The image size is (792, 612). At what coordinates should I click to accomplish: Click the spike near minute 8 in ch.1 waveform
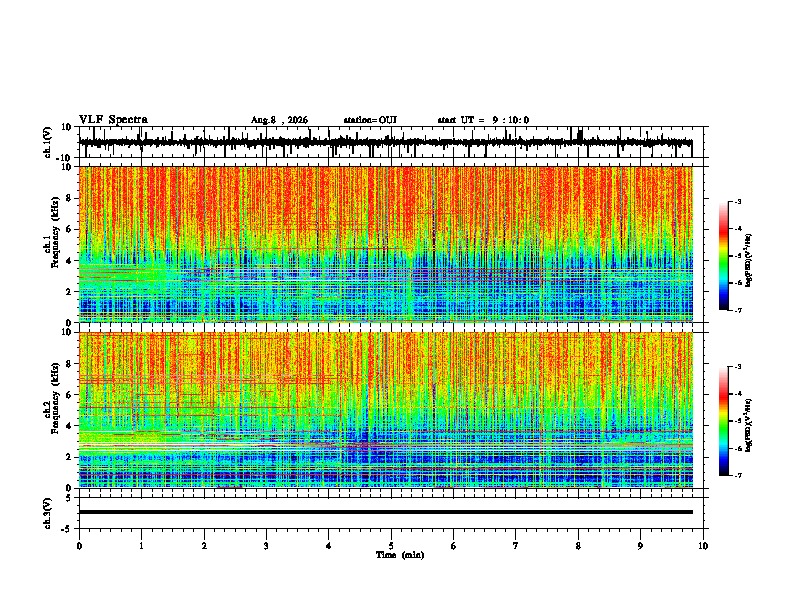[580, 136]
